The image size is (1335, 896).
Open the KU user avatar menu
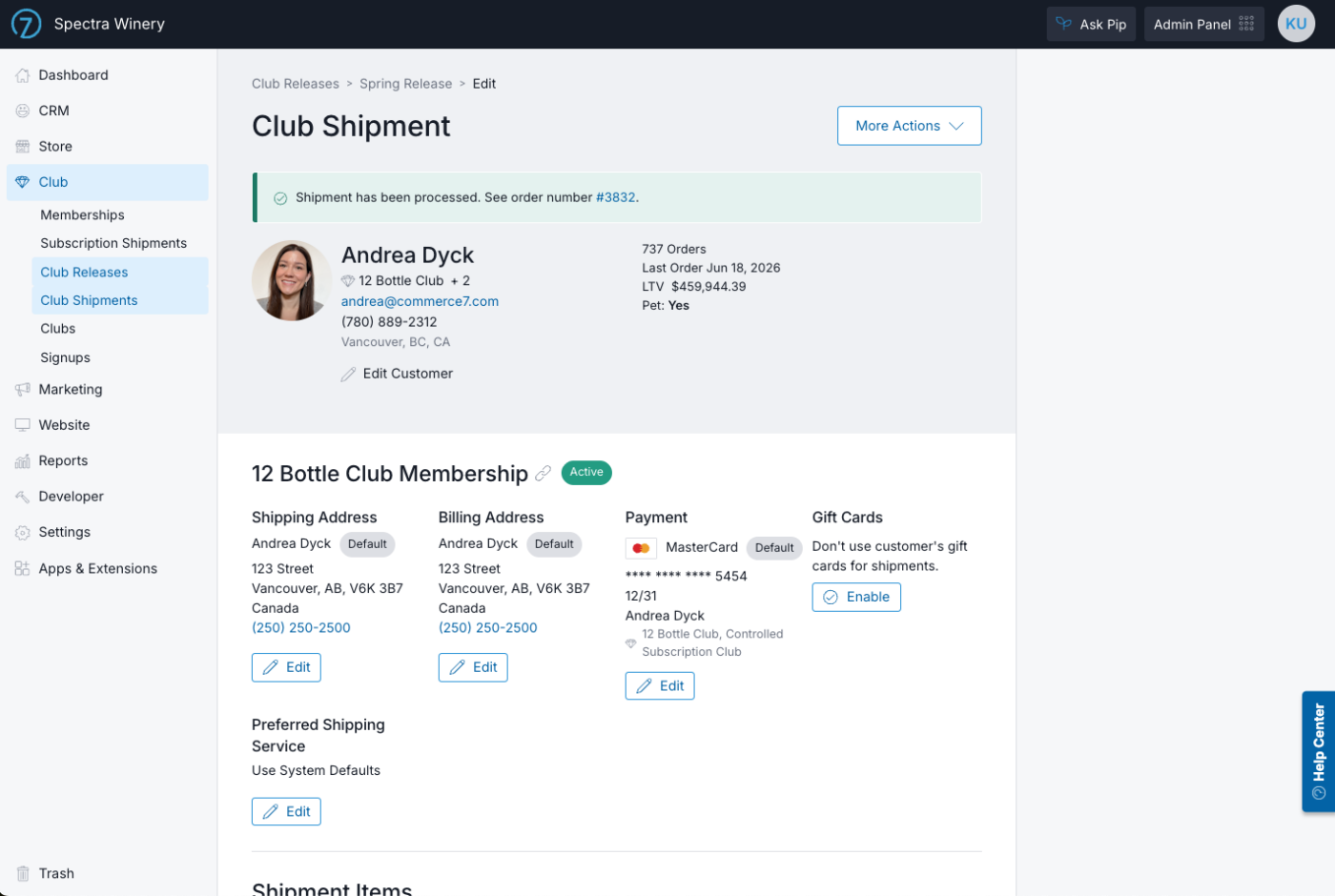(x=1296, y=24)
